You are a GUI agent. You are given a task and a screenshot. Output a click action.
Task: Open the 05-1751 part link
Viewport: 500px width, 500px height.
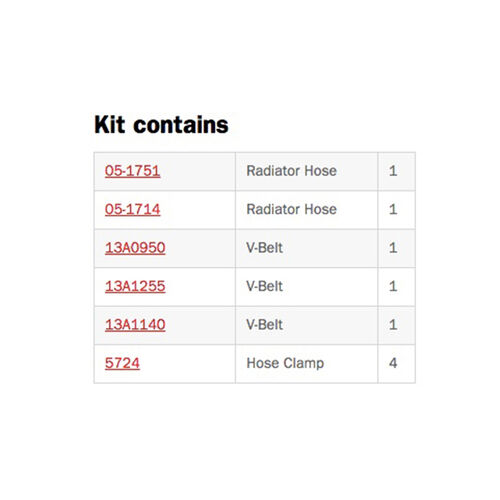pos(132,171)
